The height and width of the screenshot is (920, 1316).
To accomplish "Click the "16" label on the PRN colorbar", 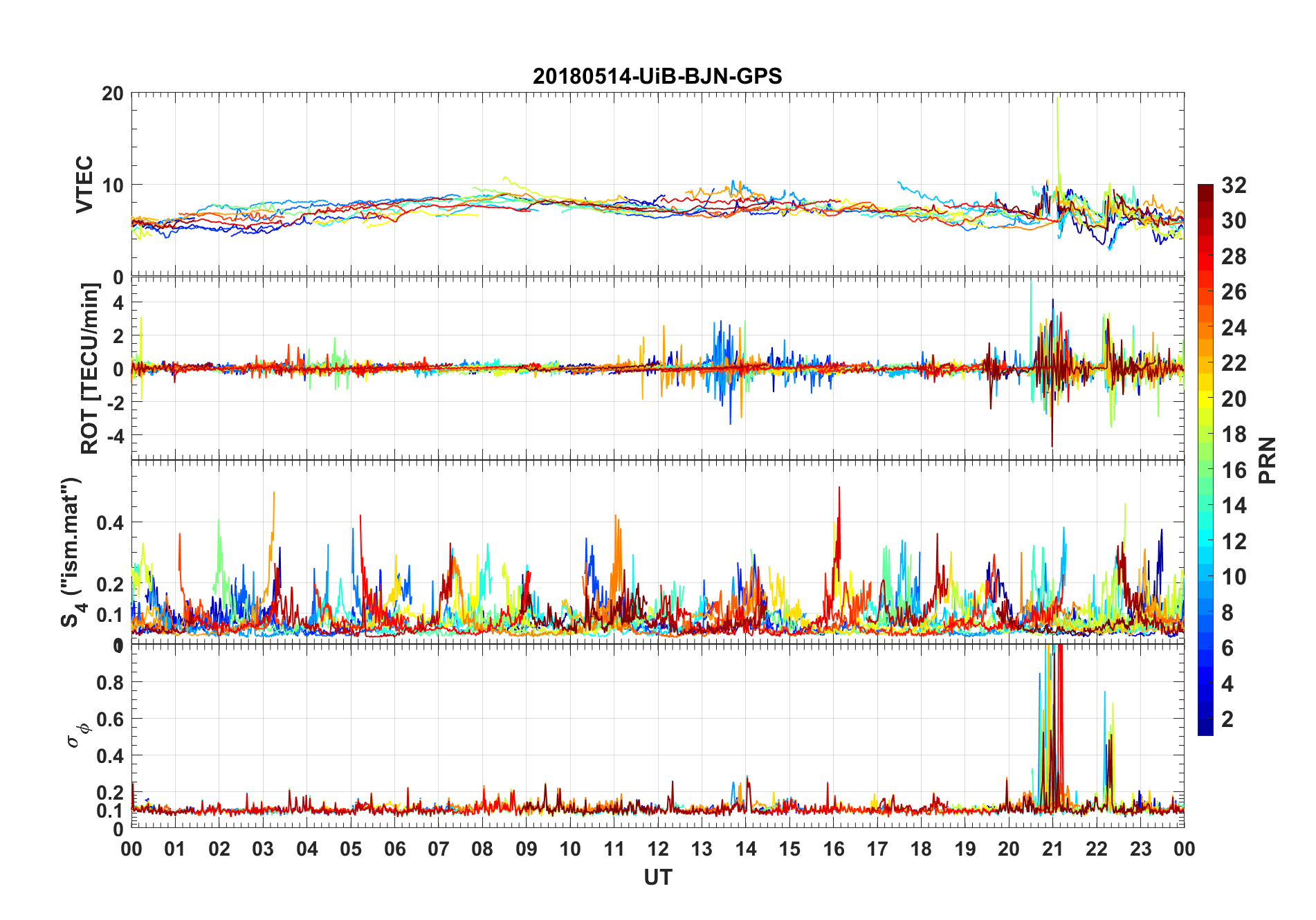I will 1234,470.
